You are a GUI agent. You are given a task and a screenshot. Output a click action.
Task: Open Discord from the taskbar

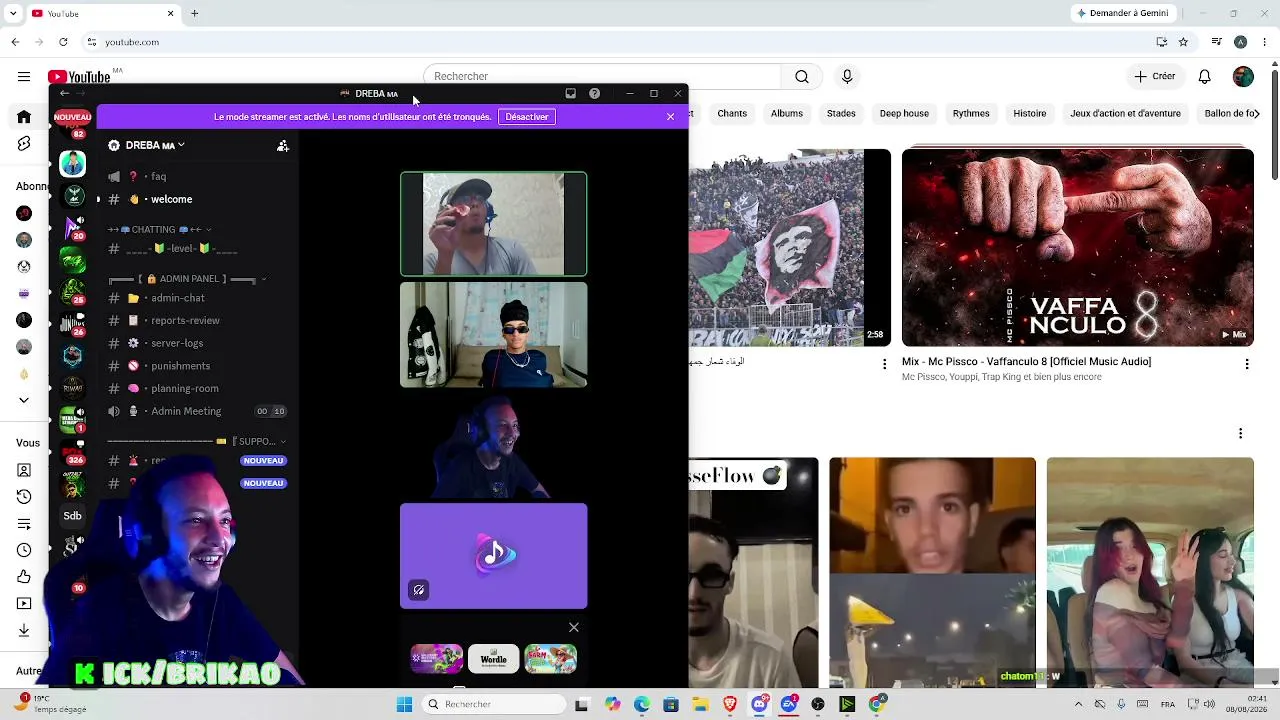(x=760, y=705)
